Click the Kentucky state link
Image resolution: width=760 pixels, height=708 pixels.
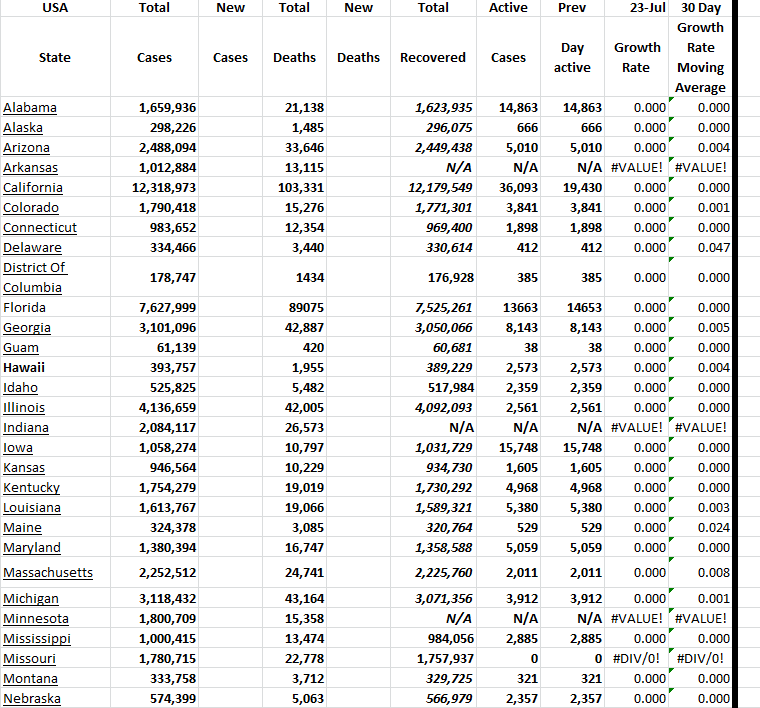click(31, 487)
